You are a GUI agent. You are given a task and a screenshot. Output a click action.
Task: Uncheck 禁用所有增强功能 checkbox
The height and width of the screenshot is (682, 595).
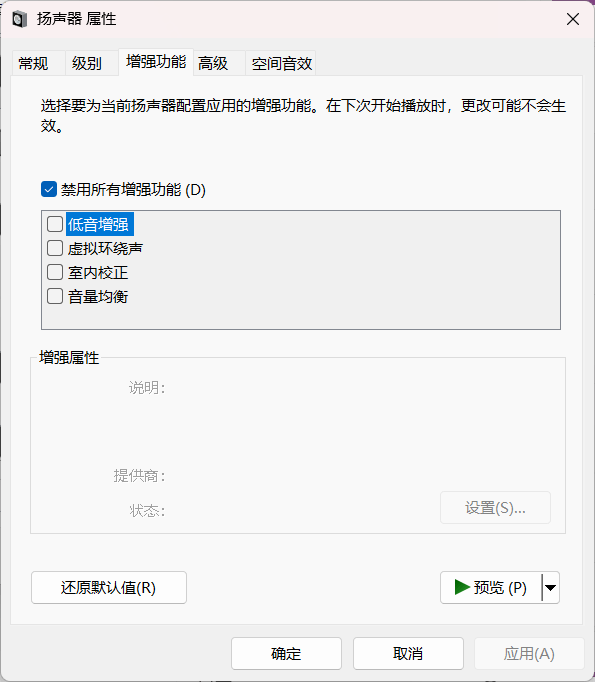(x=49, y=189)
